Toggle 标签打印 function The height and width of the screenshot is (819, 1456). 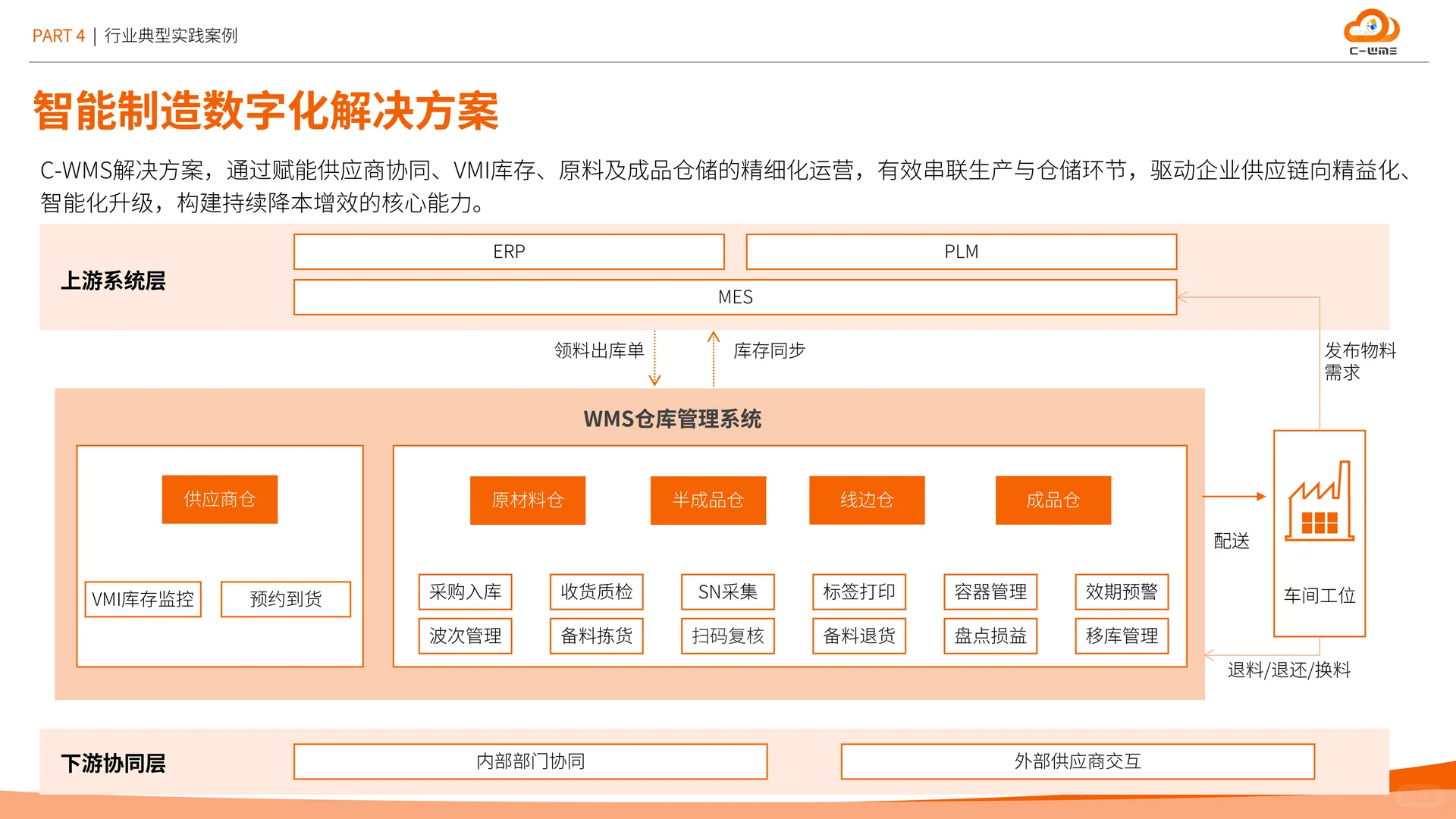click(x=859, y=592)
